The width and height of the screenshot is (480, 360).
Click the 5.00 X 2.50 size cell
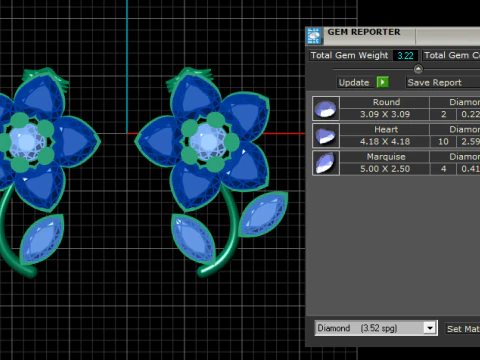385,169
